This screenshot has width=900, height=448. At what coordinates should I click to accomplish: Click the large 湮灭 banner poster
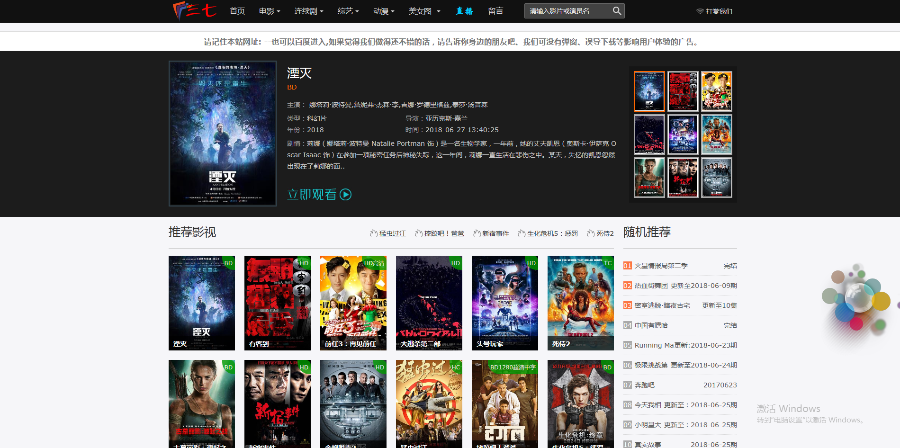tap(223, 134)
